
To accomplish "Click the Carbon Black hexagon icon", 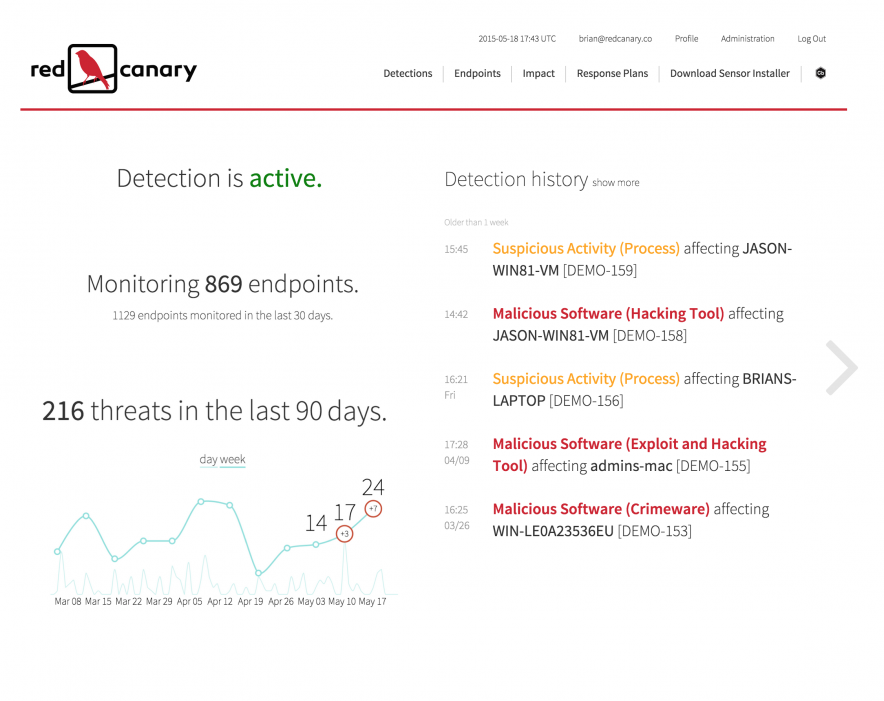I will 820,73.
